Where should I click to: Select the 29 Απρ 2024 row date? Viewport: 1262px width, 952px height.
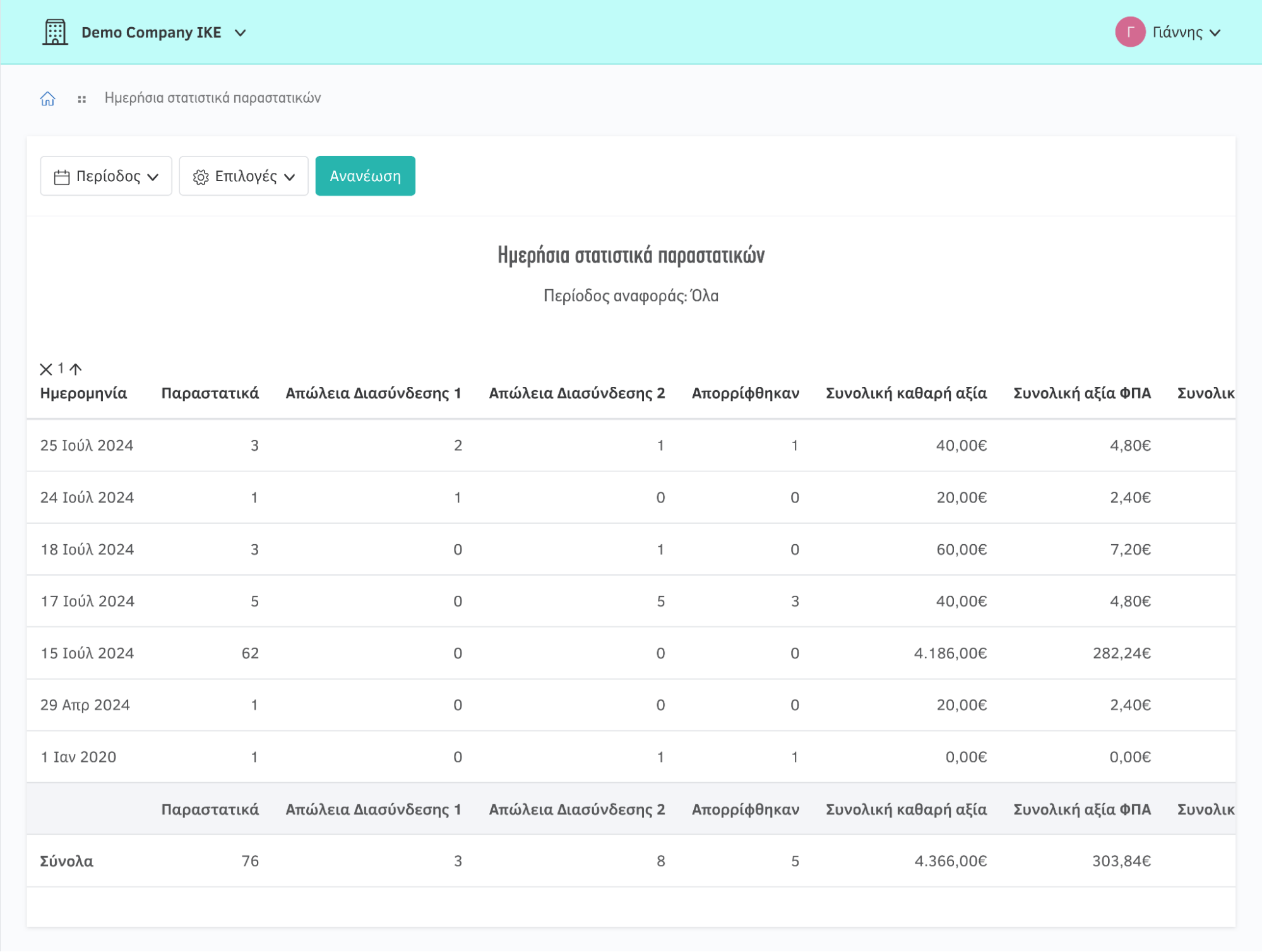click(x=85, y=705)
